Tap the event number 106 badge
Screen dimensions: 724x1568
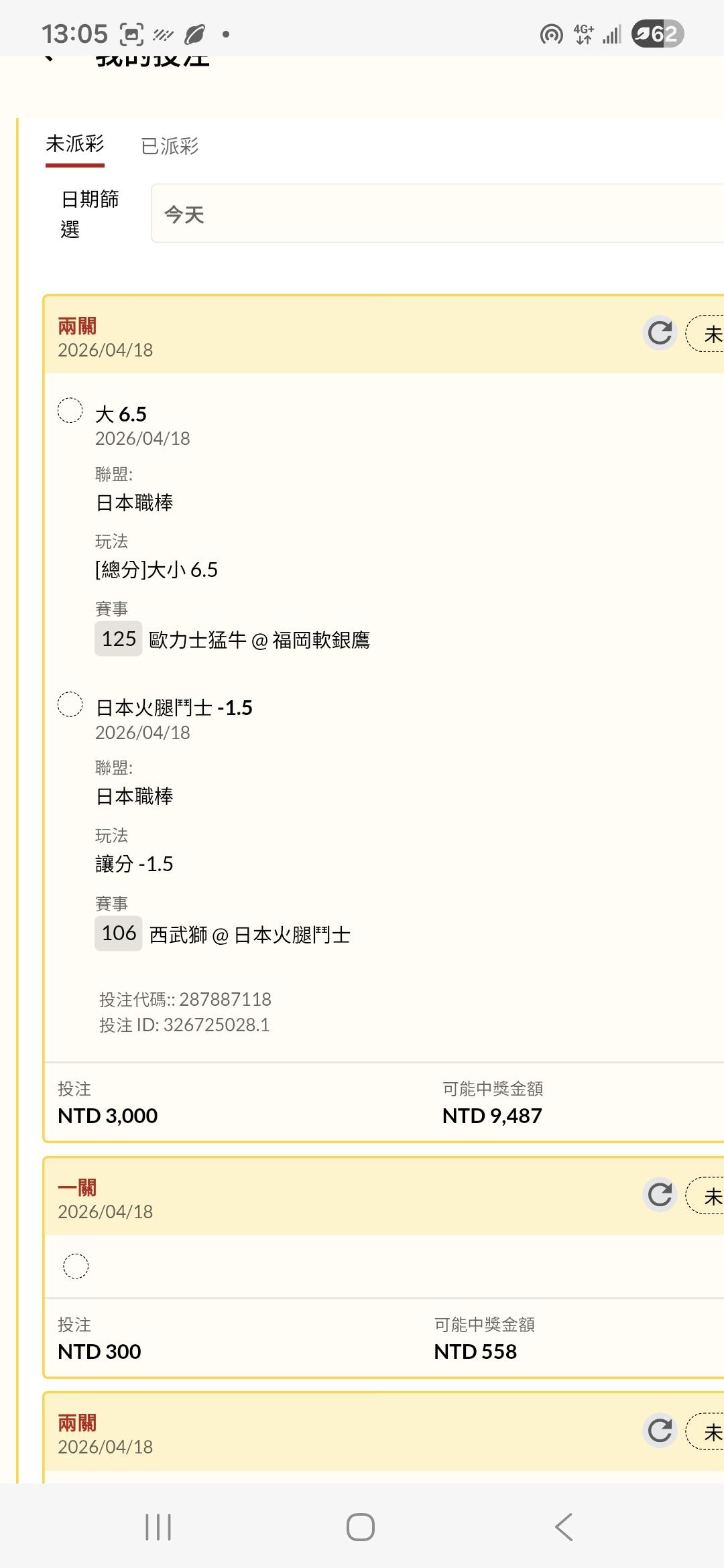coord(119,933)
